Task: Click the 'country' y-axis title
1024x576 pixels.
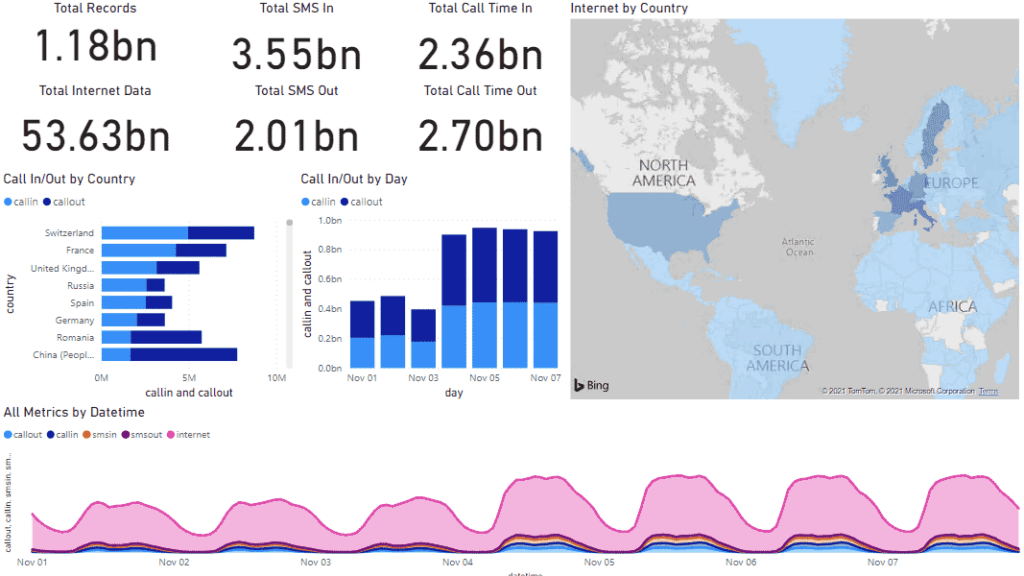Action: click(x=10, y=294)
